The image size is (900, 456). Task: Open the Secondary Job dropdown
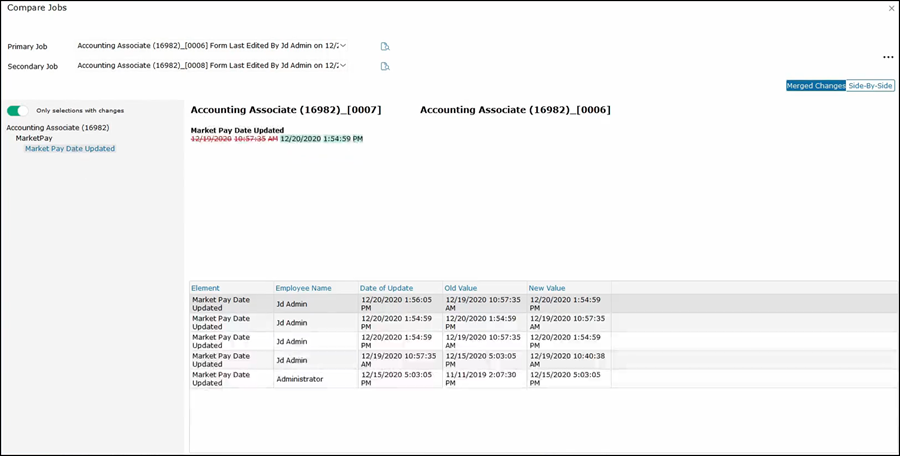(x=343, y=66)
